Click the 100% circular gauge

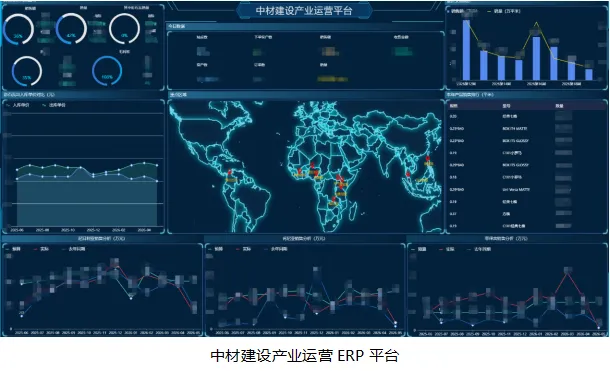click(x=107, y=71)
